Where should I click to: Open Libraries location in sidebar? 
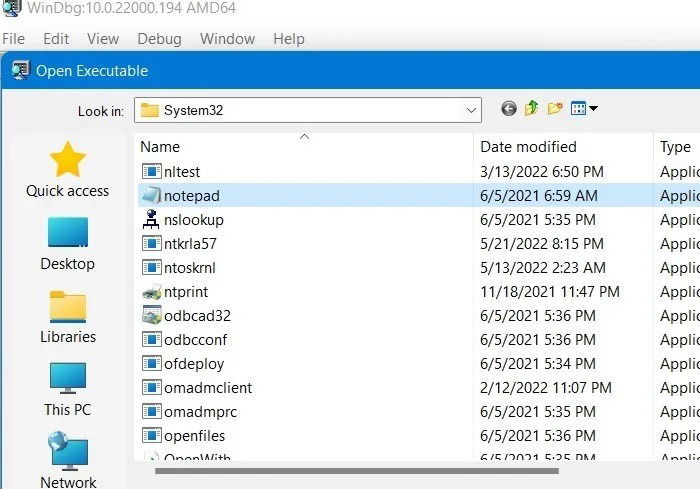(68, 317)
